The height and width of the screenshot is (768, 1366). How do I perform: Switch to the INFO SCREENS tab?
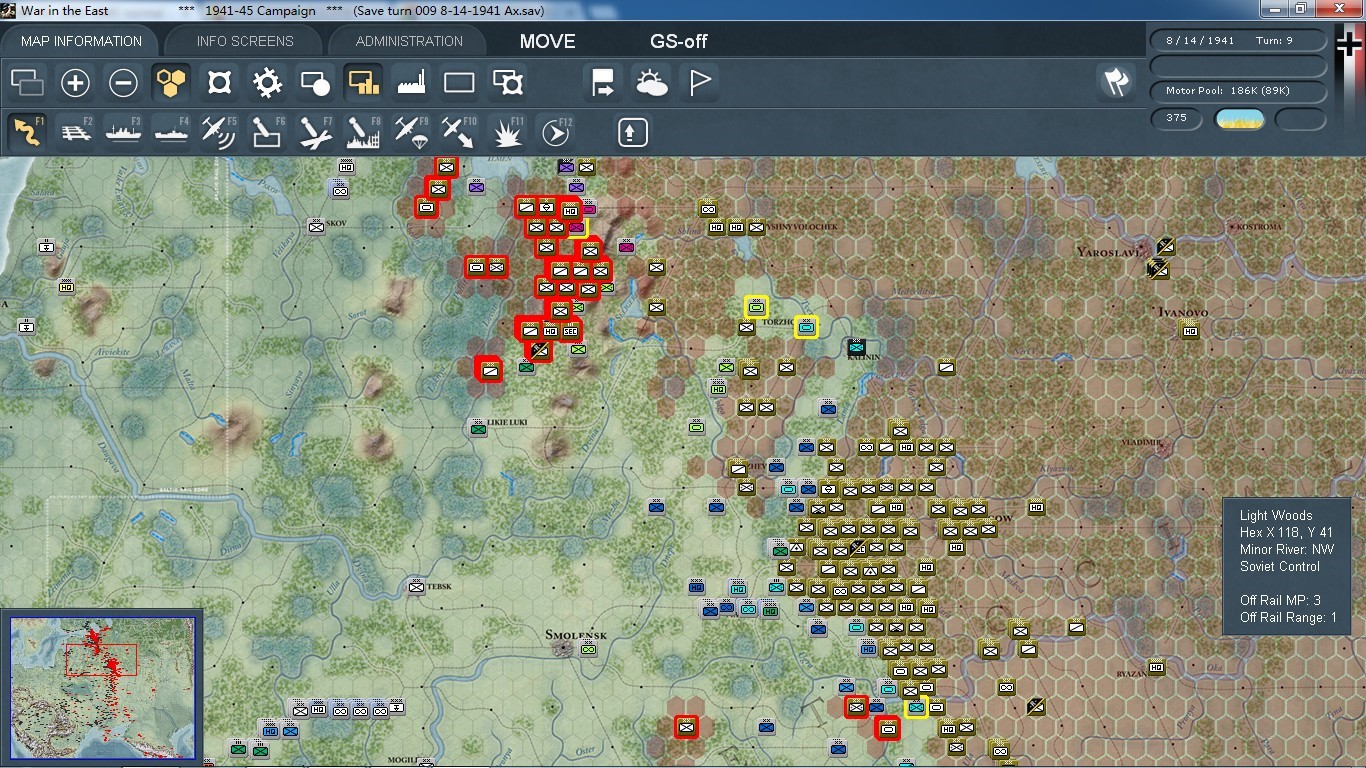click(245, 41)
